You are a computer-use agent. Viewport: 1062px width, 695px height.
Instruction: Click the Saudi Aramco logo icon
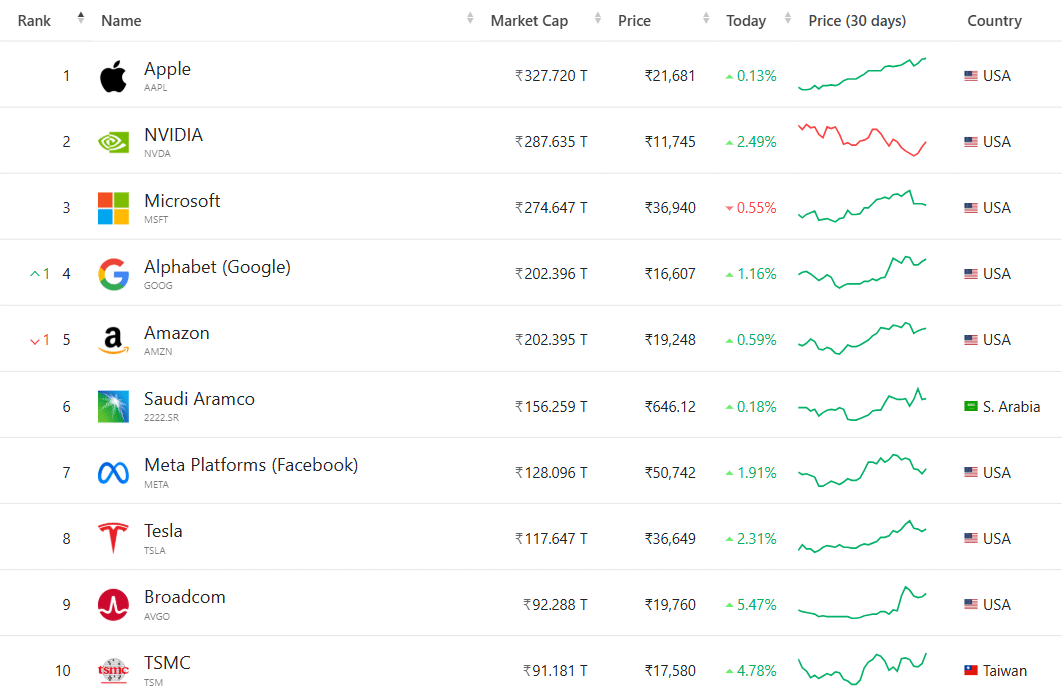(x=113, y=406)
